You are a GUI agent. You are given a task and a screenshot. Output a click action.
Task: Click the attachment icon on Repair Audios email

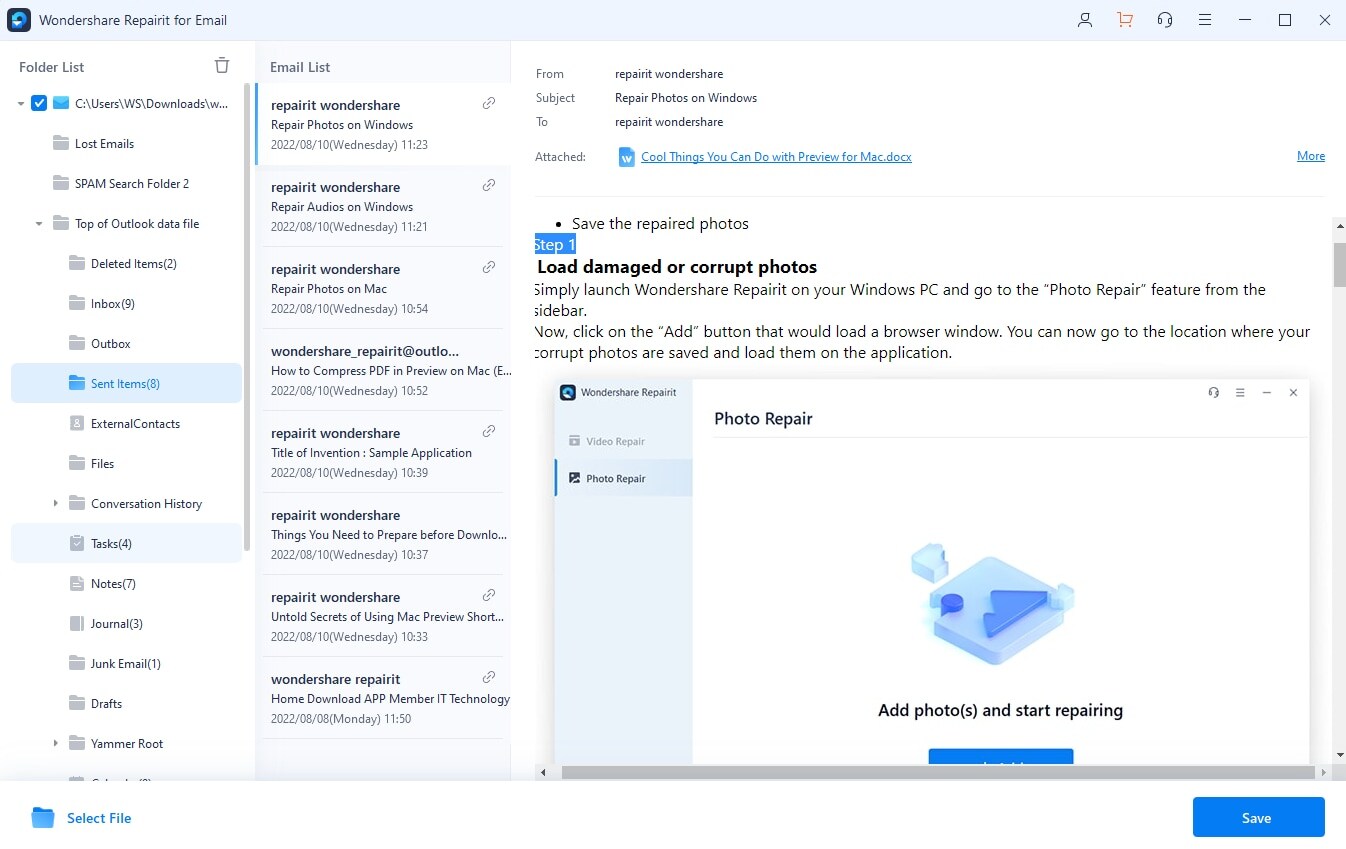[489, 185]
